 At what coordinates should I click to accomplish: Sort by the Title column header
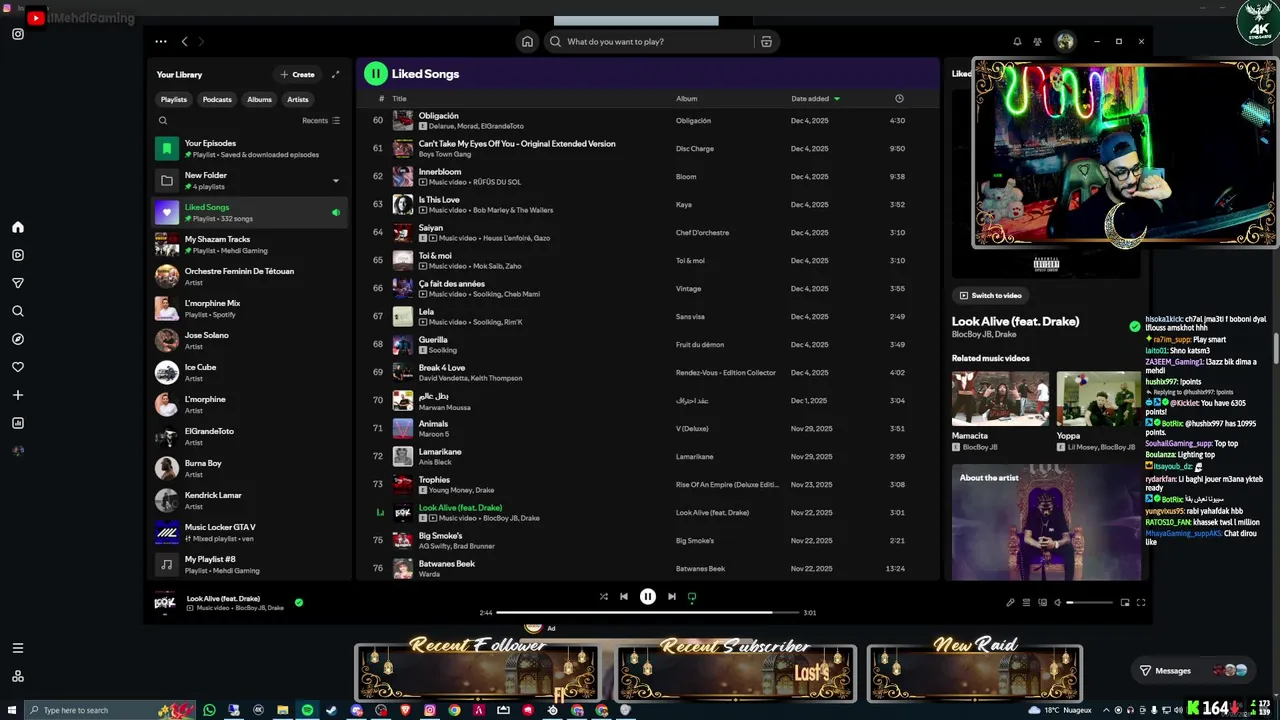coord(399,99)
